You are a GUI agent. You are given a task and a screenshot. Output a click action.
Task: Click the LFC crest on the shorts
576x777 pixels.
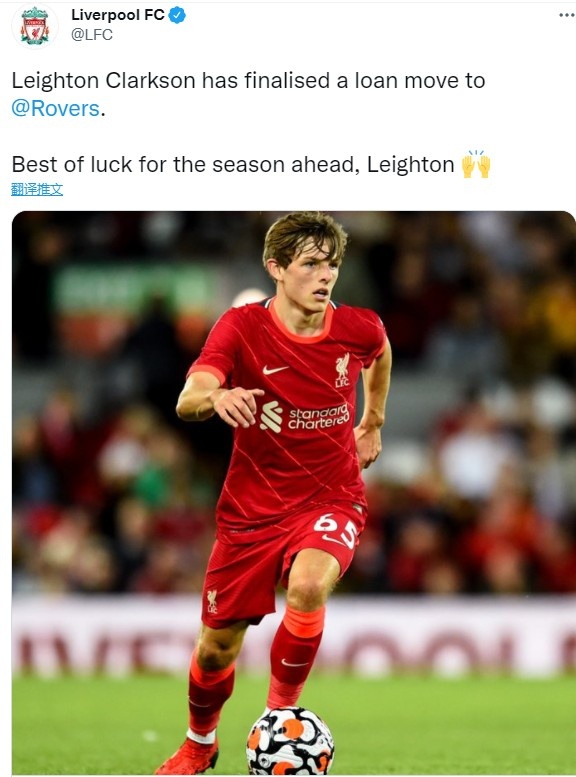coord(212,602)
